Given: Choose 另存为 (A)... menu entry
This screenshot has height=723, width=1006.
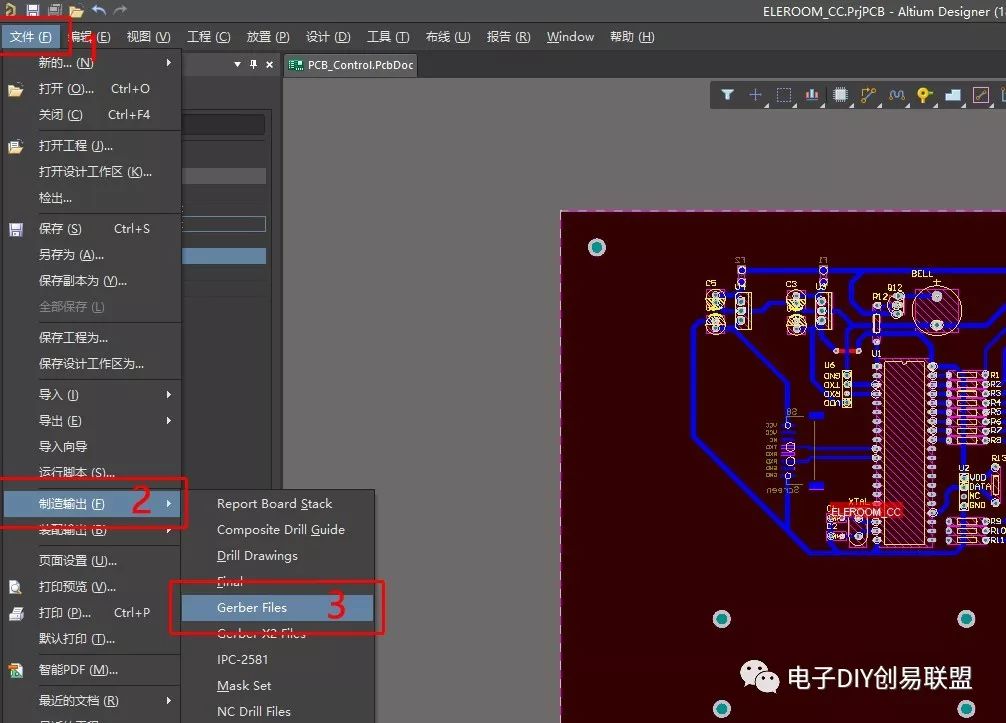Looking at the screenshot, I should tap(92, 255).
